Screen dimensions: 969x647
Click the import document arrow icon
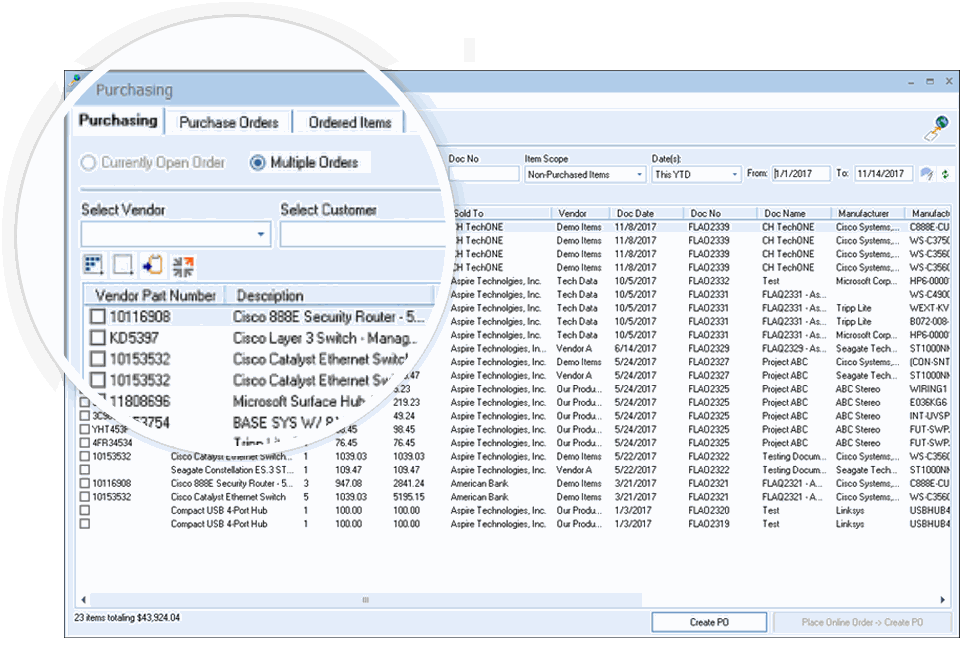pos(152,265)
